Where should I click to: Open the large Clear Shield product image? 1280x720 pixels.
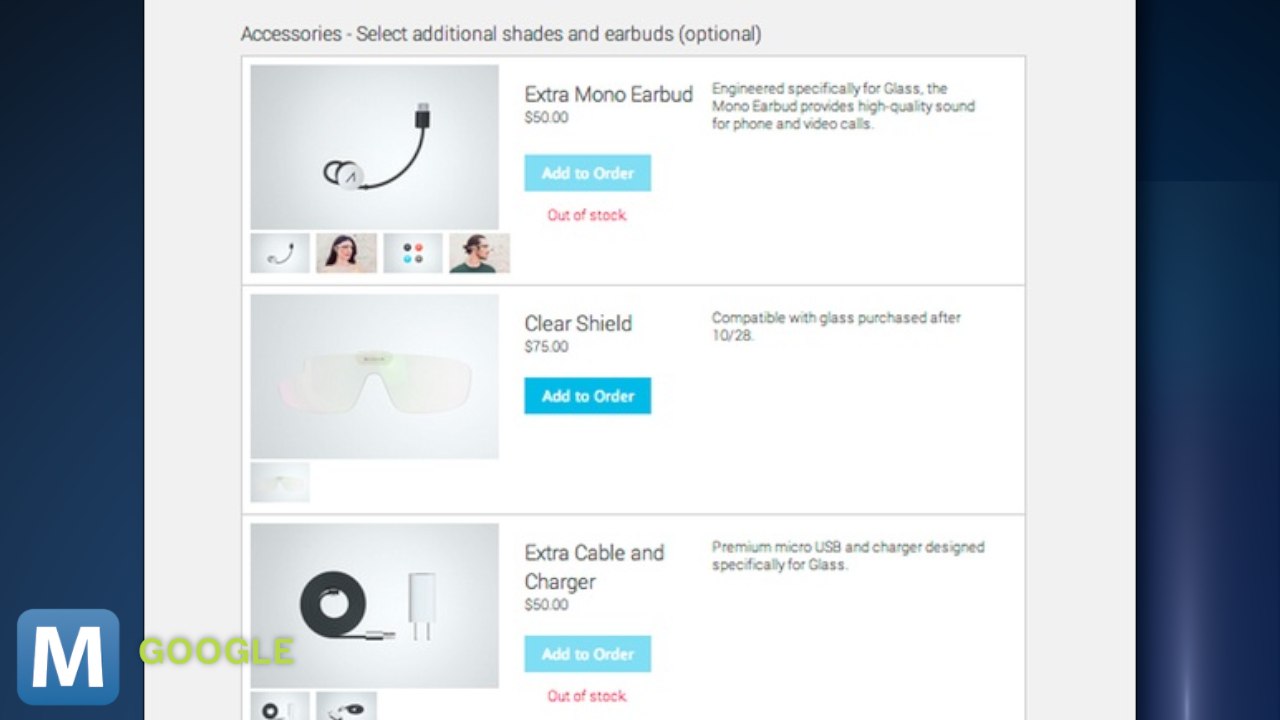pos(375,376)
